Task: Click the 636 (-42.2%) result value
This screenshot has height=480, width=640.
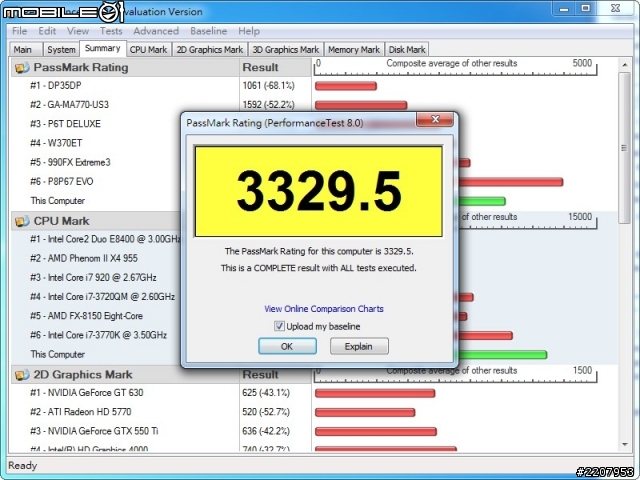Action: click(x=266, y=431)
